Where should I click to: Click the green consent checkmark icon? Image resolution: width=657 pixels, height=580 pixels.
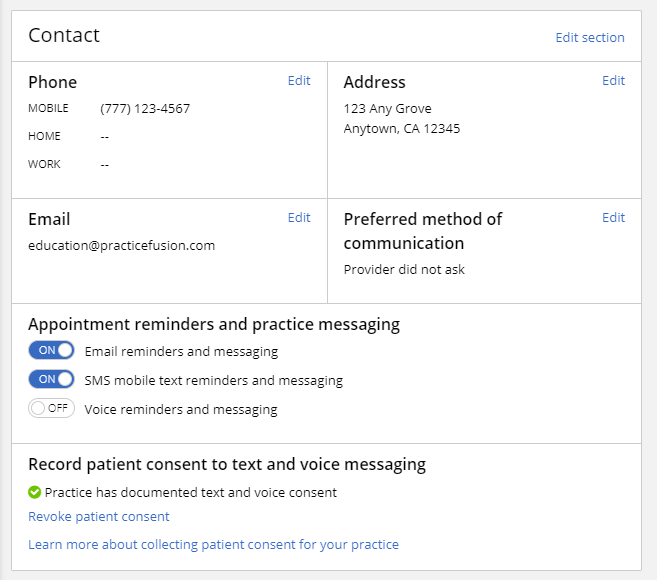(x=34, y=492)
